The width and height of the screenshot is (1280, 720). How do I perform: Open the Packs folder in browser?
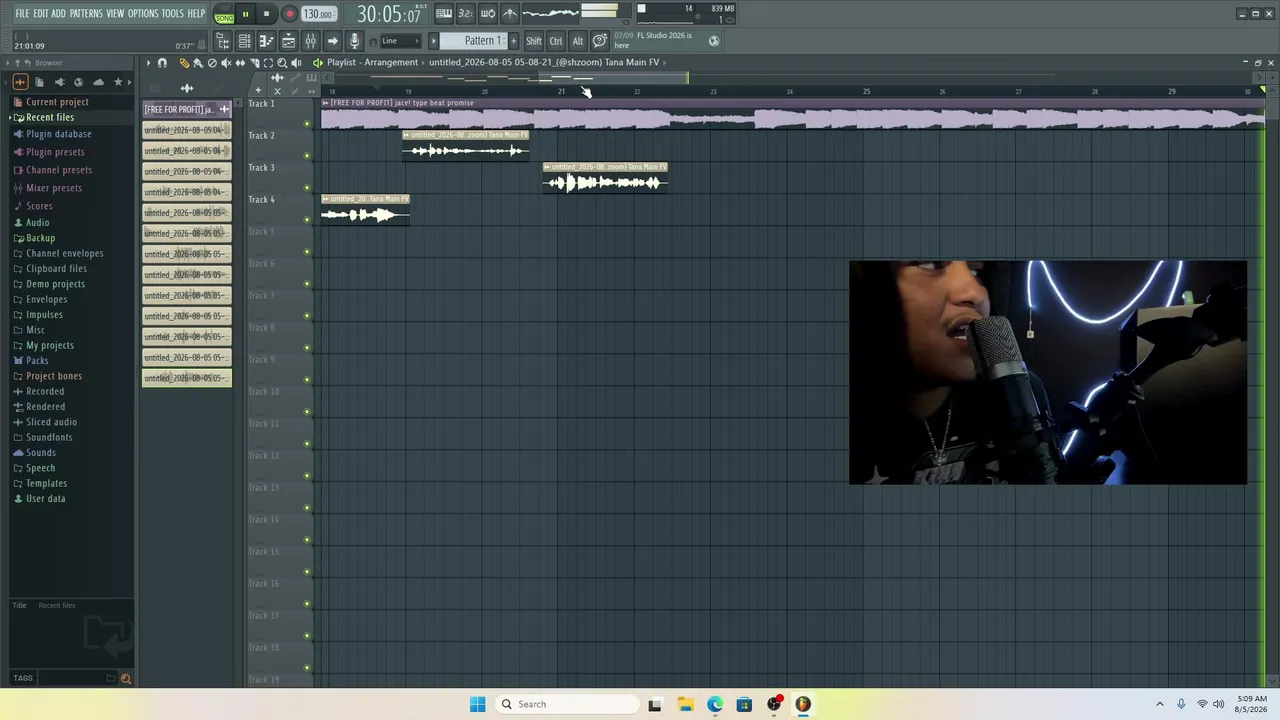[x=37, y=361]
